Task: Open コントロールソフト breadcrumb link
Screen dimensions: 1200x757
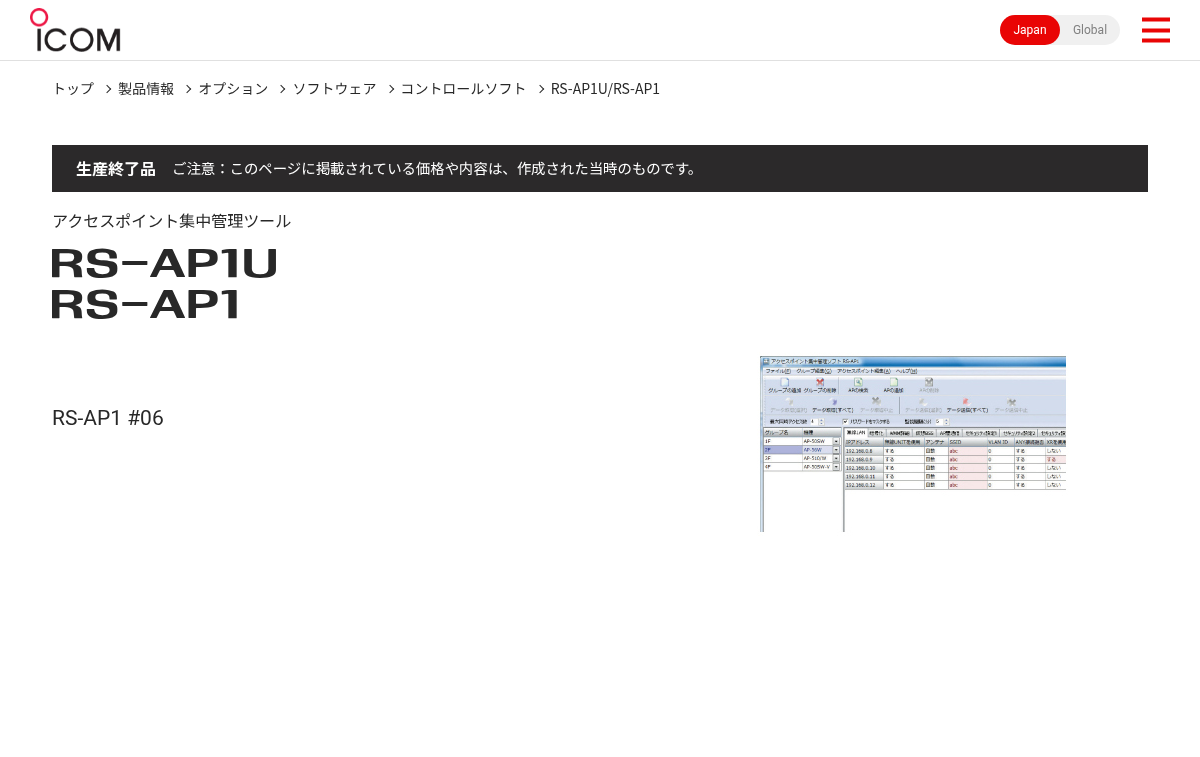Action: pos(463,88)
